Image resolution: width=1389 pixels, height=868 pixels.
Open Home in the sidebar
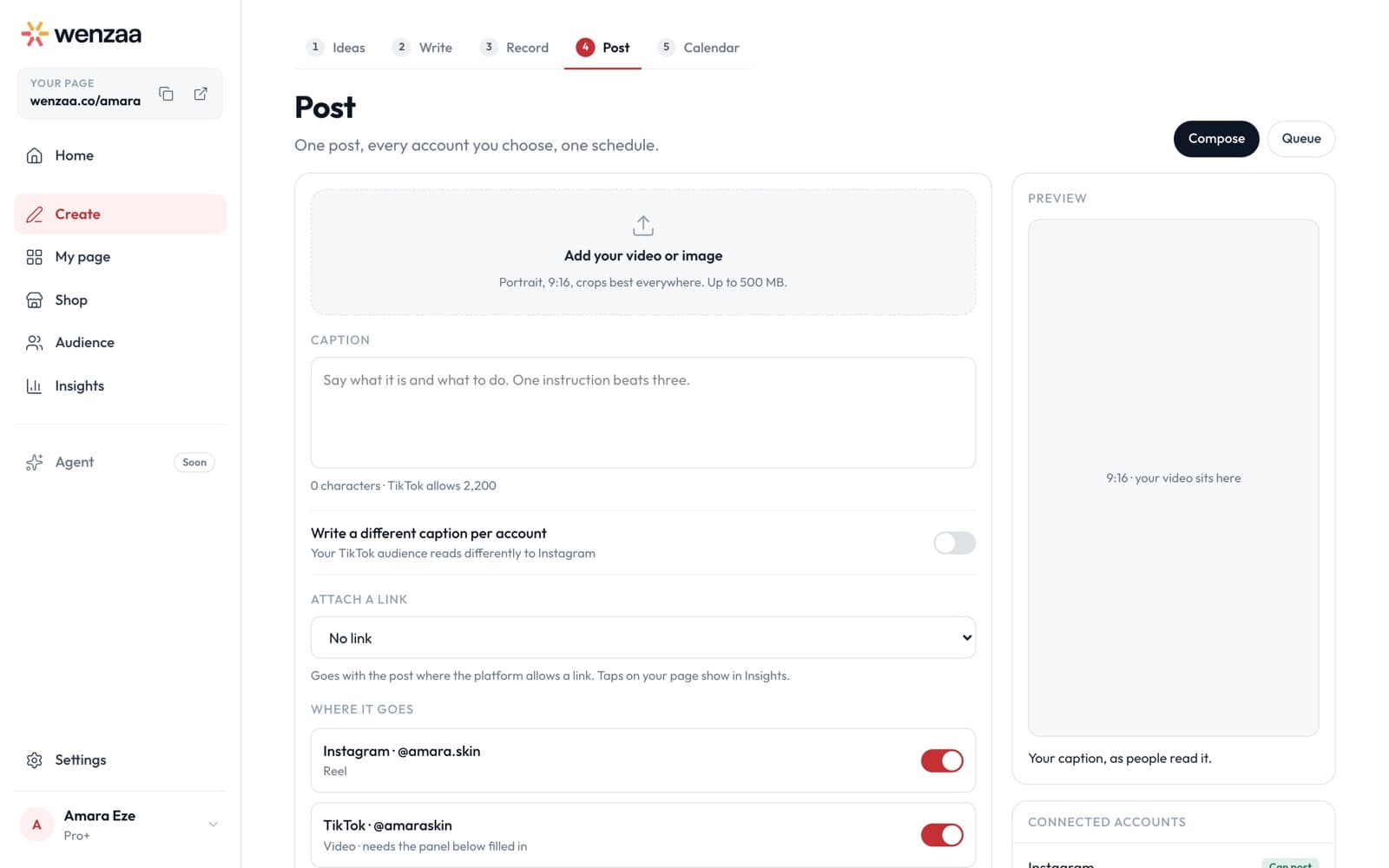(120, 155)
